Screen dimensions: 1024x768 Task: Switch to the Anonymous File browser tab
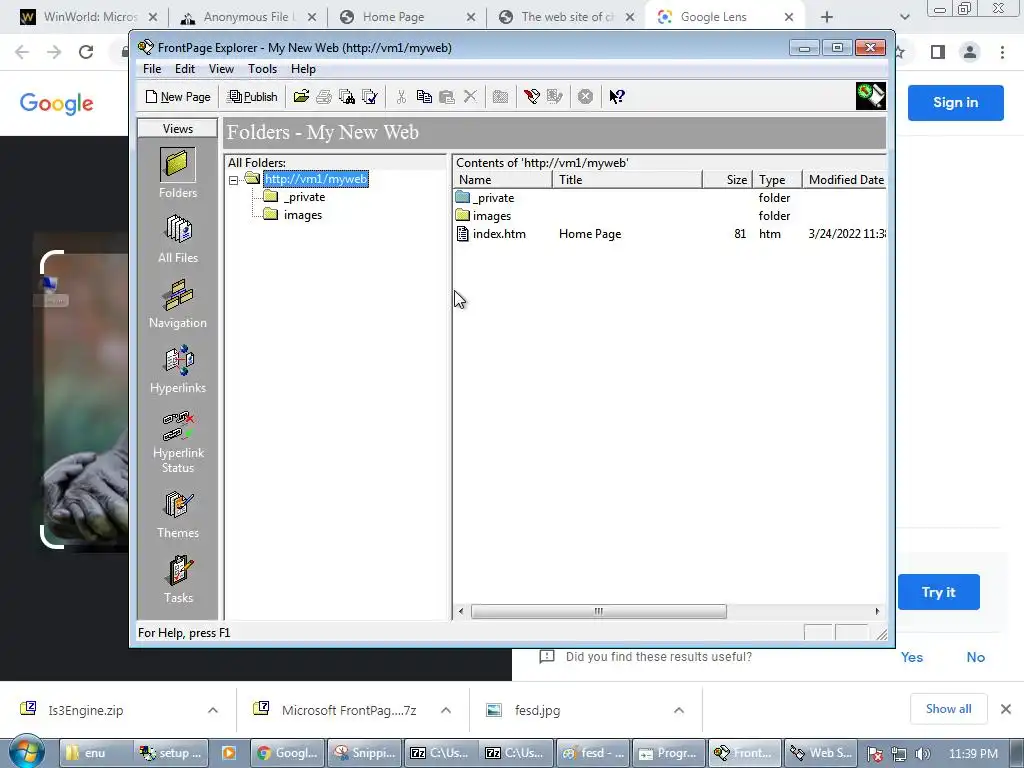(x=246, y=17)
